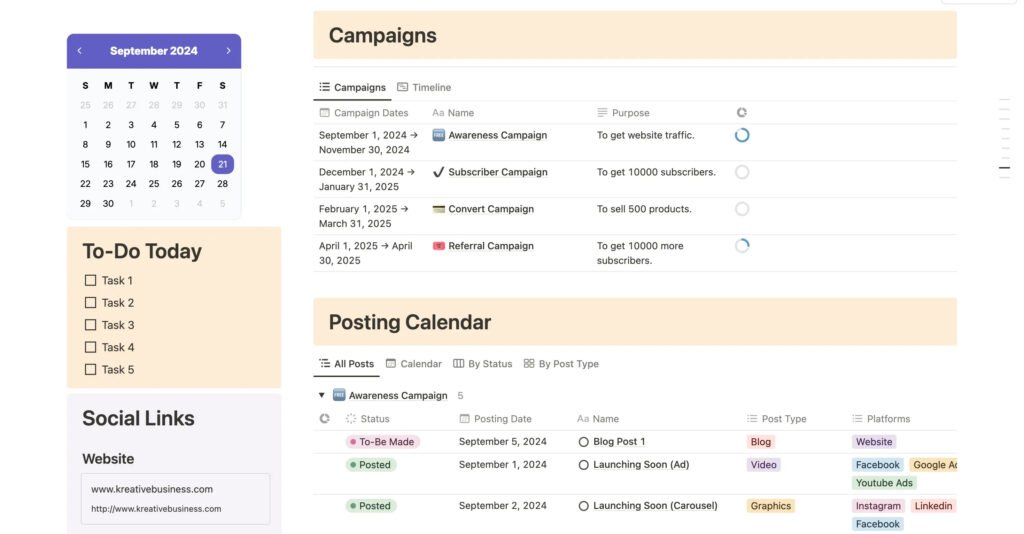The image size is (1024, 534).
Task: Click the Blog post type tag
Action: tap(760, 442)
